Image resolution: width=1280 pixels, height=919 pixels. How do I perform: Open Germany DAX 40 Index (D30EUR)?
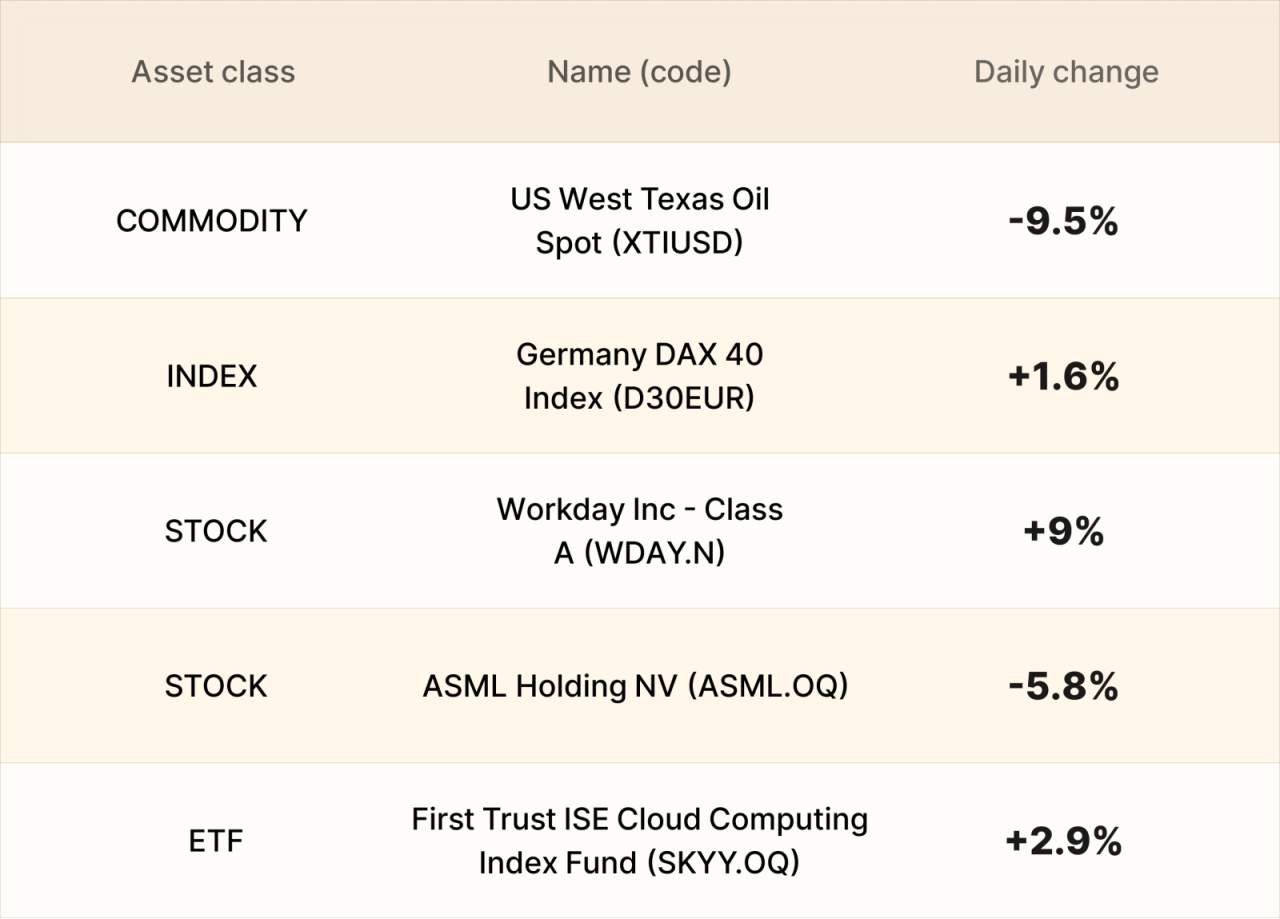click(x=639, y=376)
